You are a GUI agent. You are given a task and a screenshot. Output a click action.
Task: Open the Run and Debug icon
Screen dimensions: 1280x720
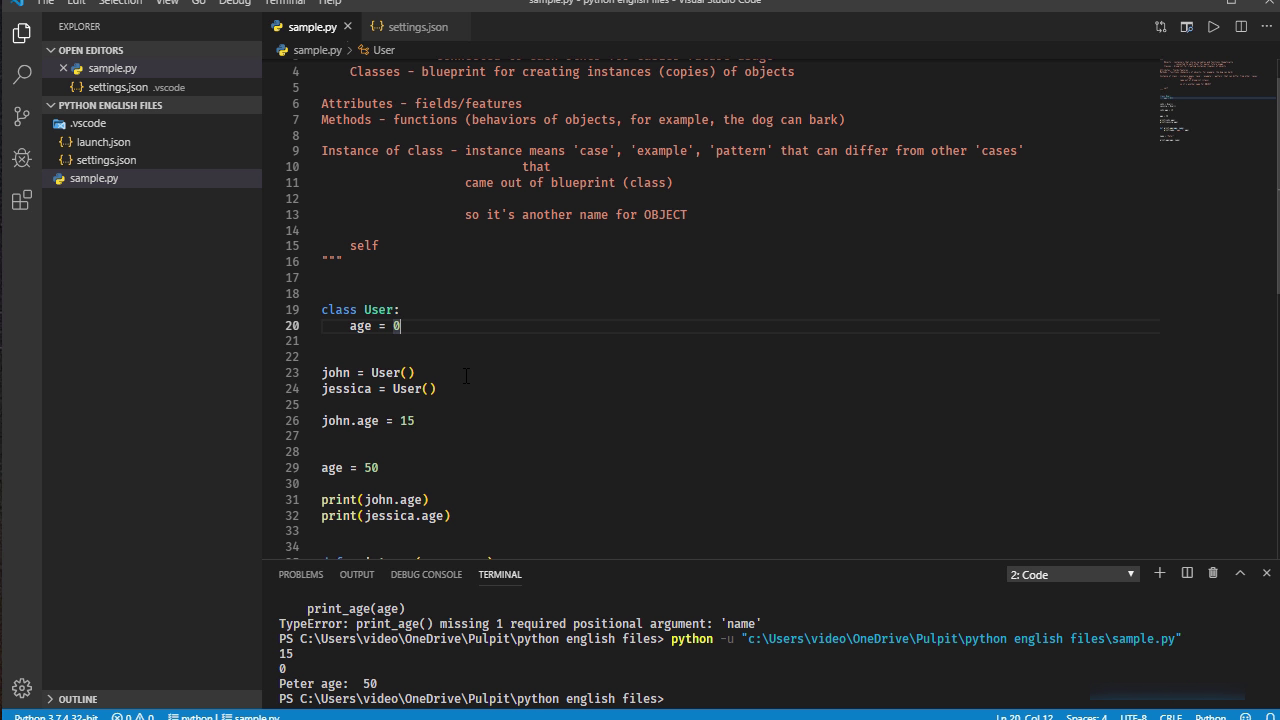coord(21,158)
